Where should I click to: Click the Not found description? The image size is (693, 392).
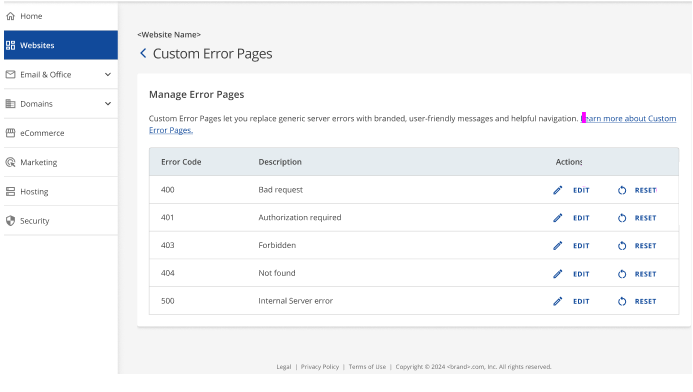pos(277,273)
